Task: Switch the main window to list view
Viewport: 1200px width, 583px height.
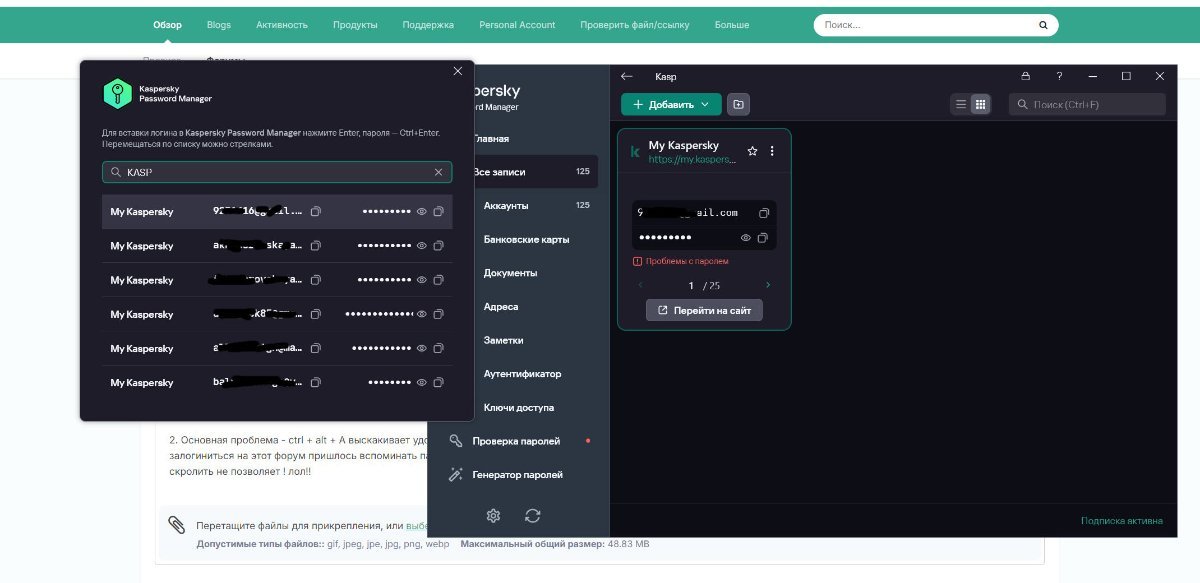Action: [961, 104]
